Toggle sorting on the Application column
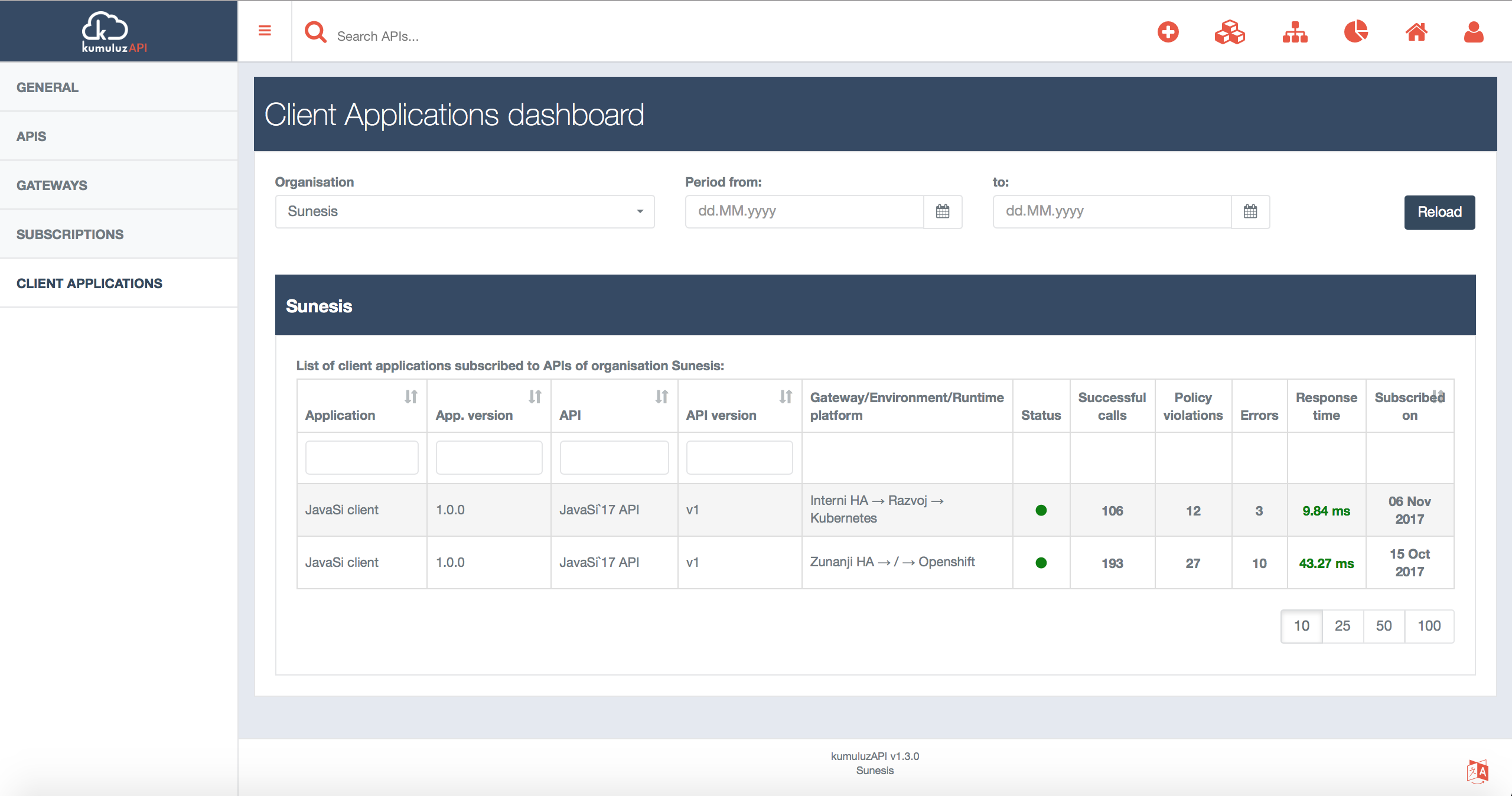Image resolution: width=1512 pixels, height=796 pixels. pos(412,397)
